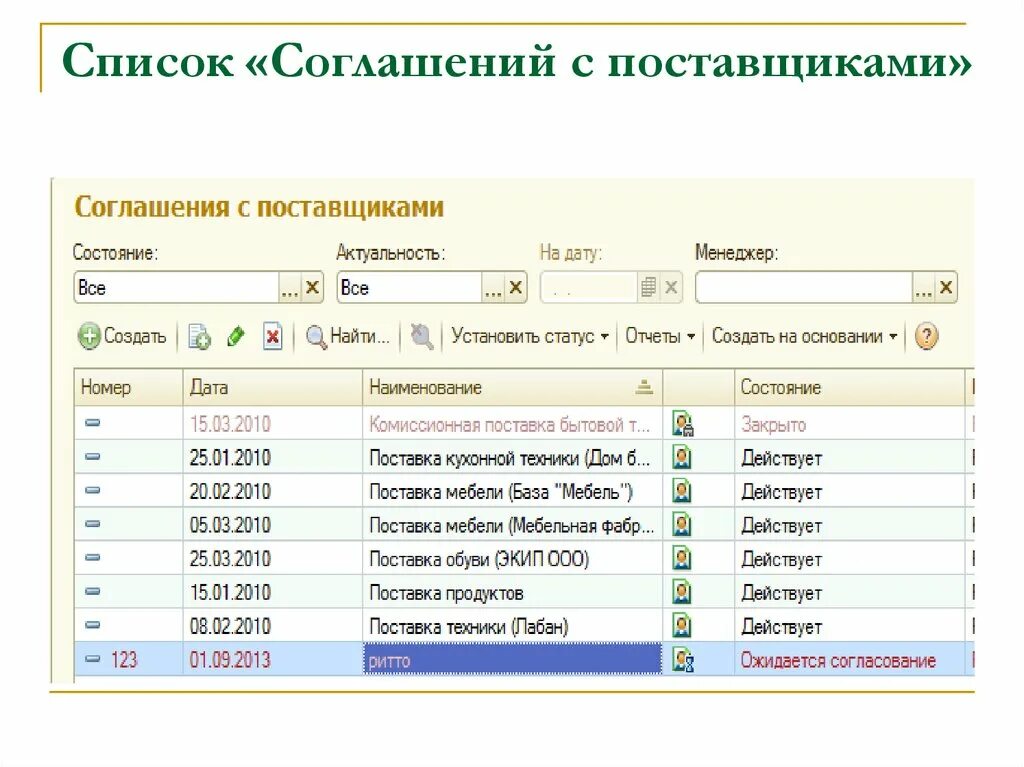
Task: Click inside the Менеджер input field
Action: tap(804, 287)
